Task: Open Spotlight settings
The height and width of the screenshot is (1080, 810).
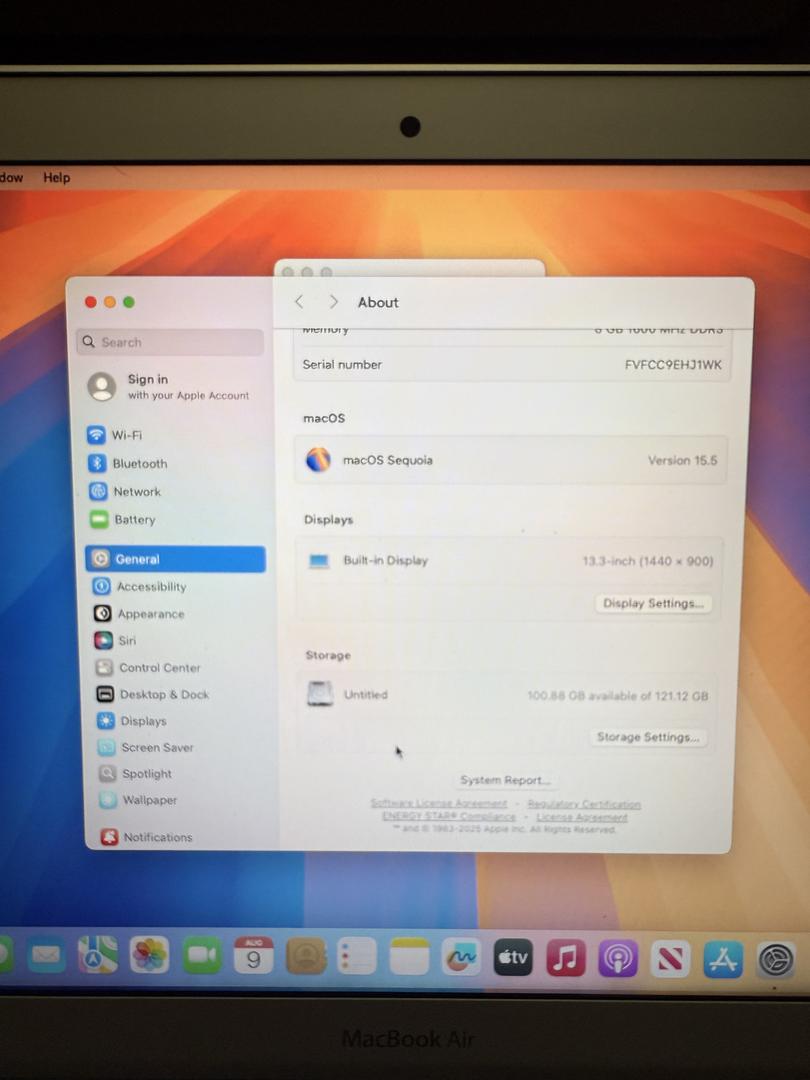Action: pos(136,773)
